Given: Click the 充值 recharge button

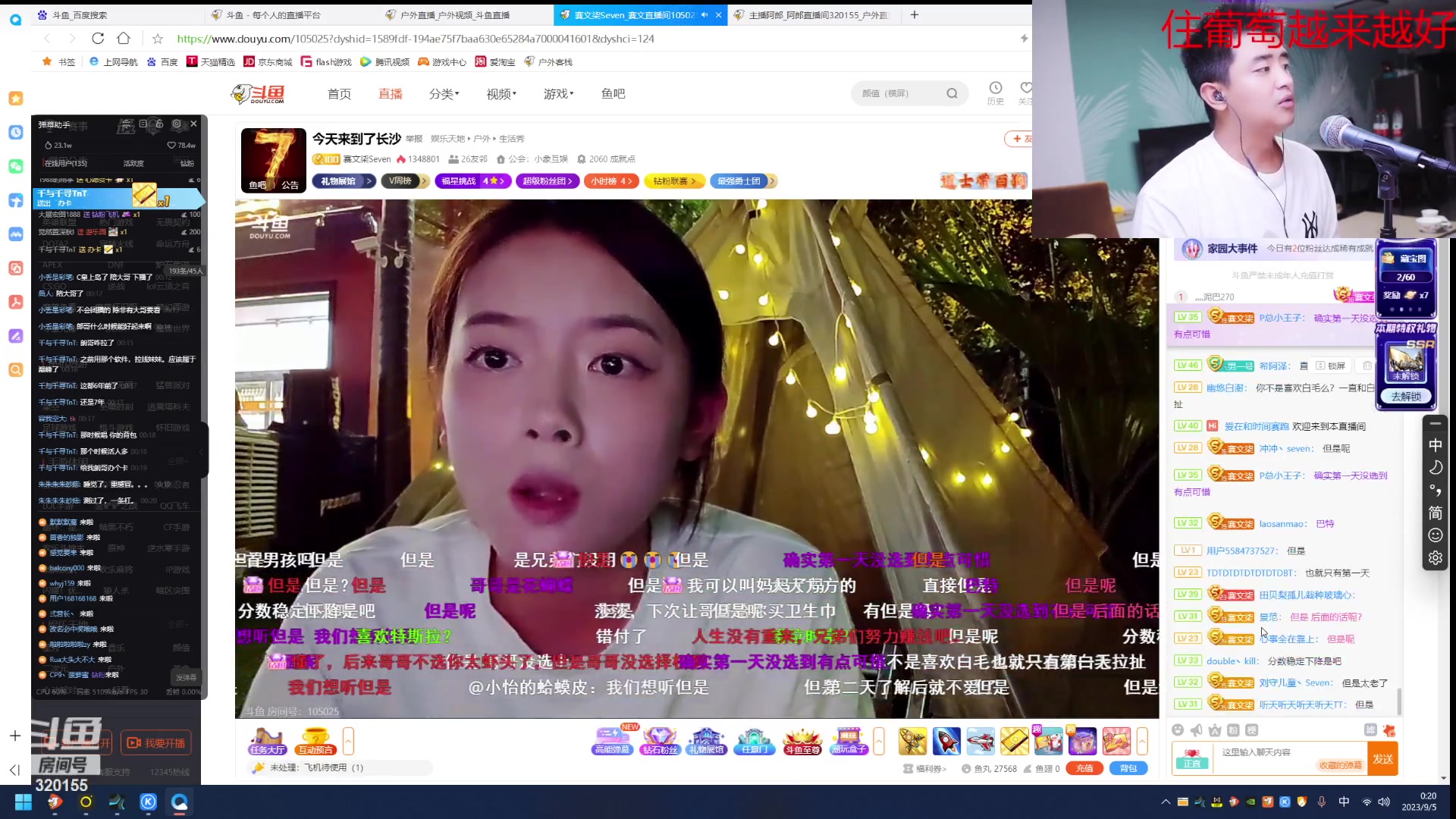Looking at the screenshot, I should (1084, 768).
